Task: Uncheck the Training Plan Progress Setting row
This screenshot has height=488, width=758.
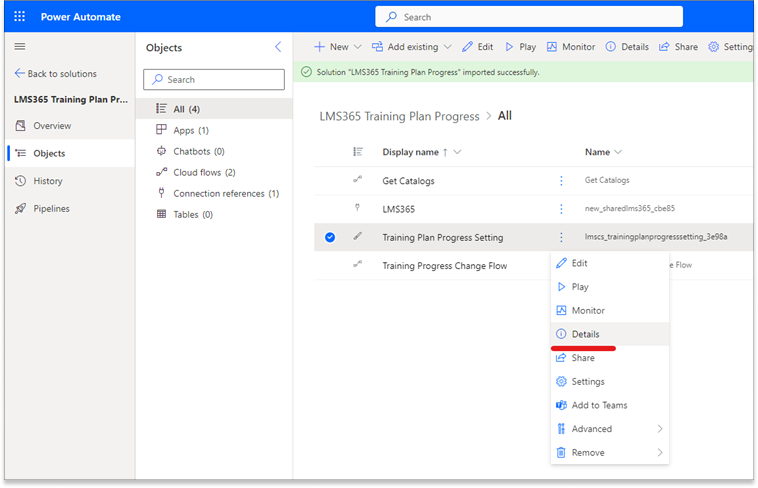Action: click(330, 237)
